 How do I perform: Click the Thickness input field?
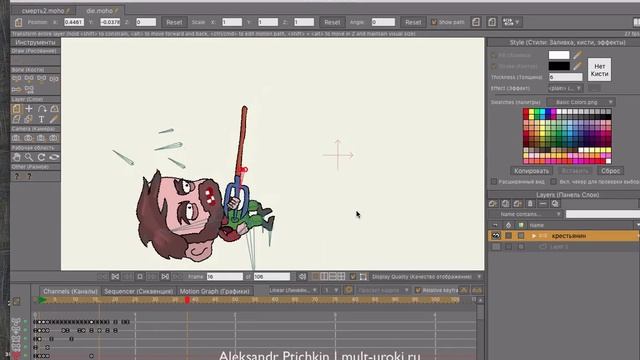tap(565, 77)
